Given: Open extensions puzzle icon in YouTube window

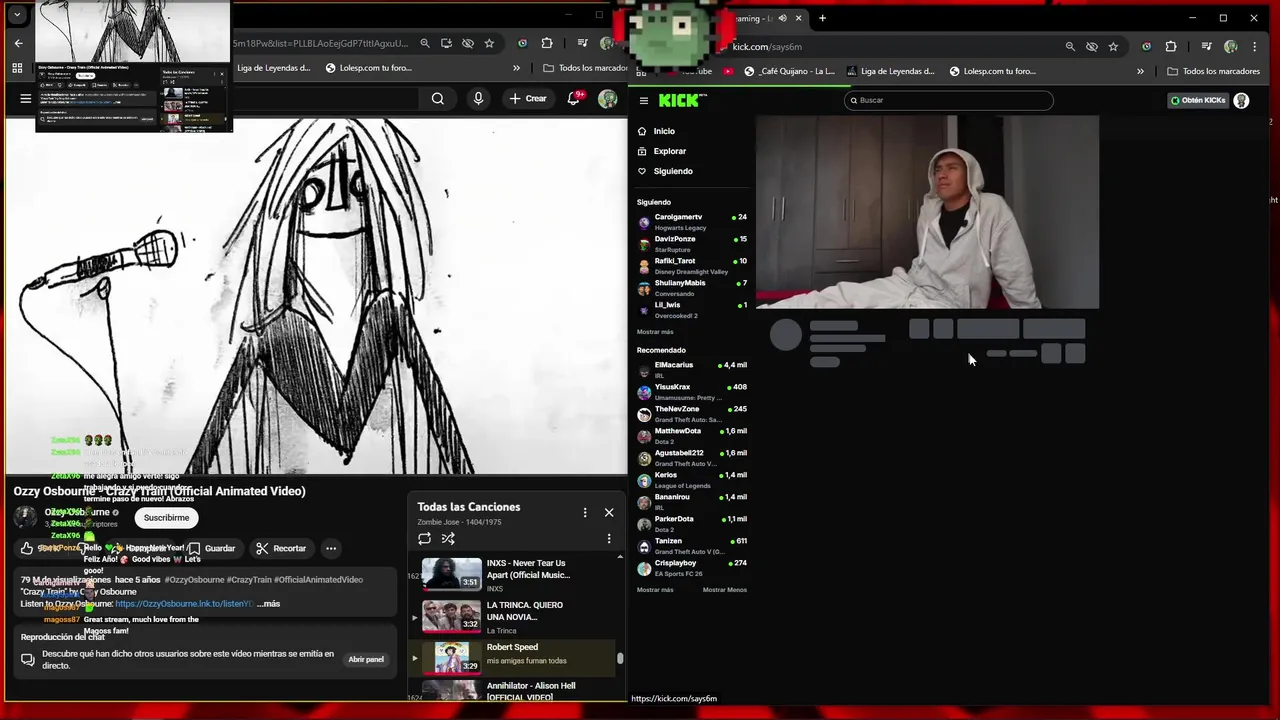Looking at the screenshot, I should (x=547, y=43).
